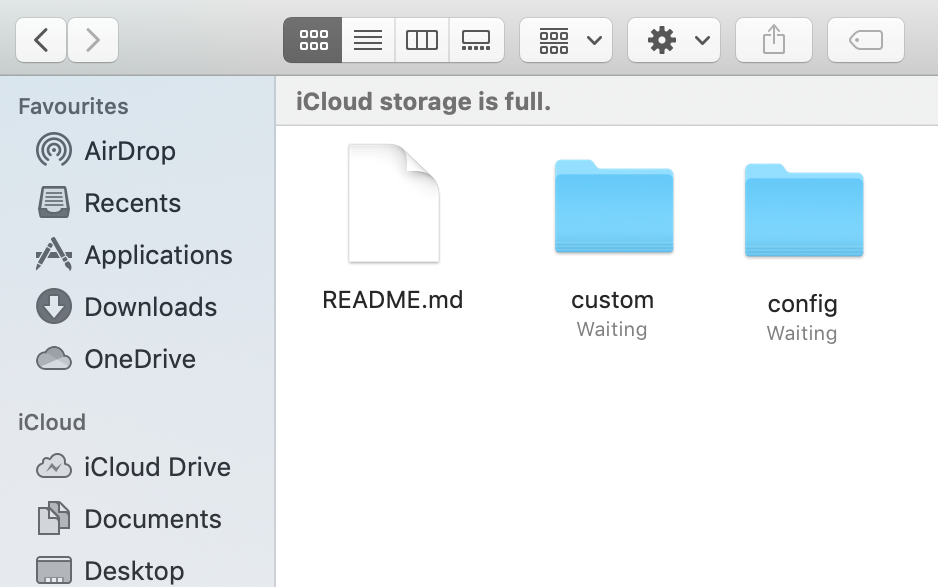938x587 pixels.
Task: Click the Back navigation arrow
Action: tap(42, 40)
